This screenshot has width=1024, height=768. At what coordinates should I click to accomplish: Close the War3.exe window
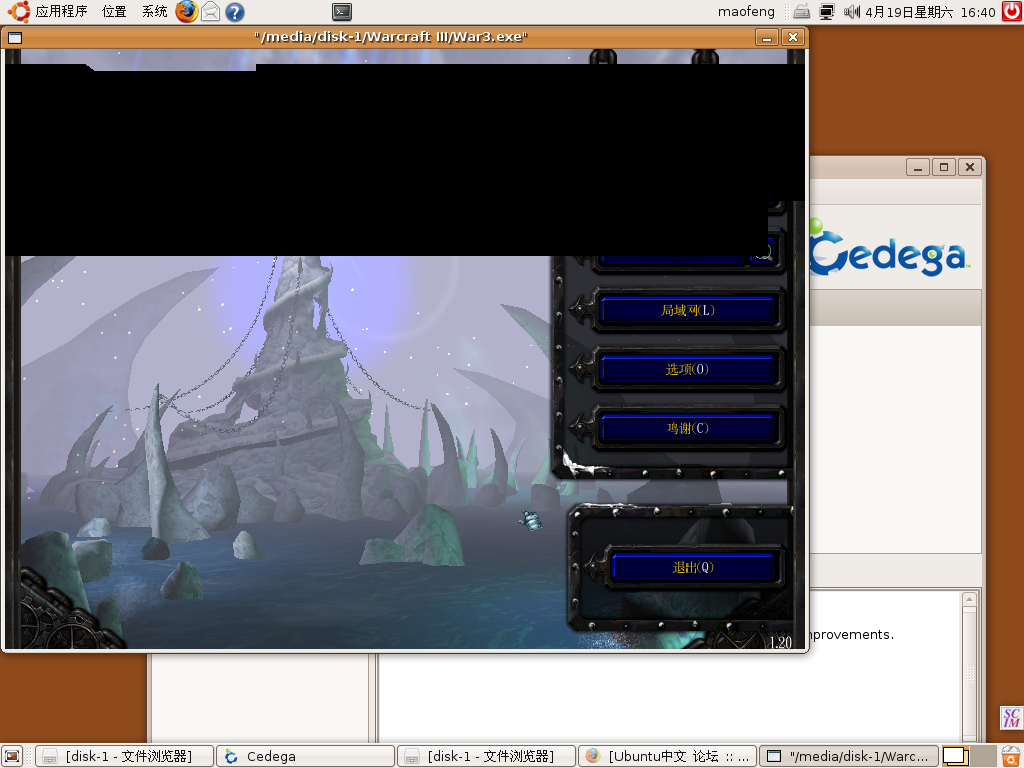coord(793,37)
